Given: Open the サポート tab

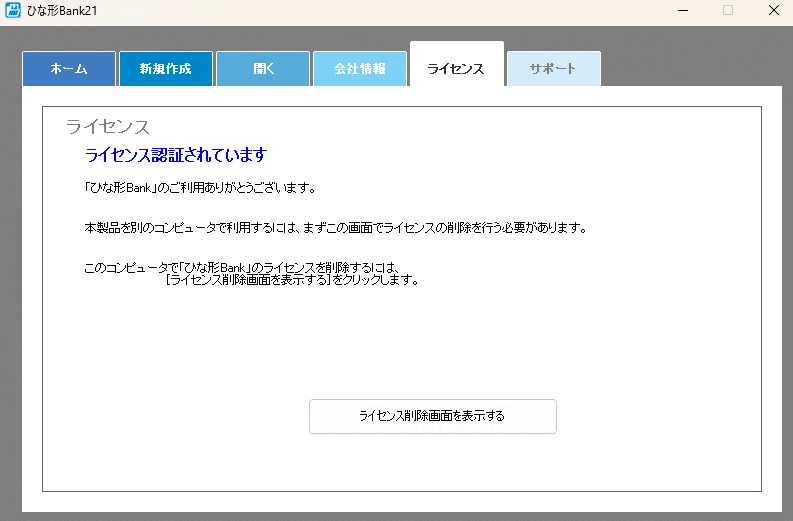Looking at the screenshot, I should (554, 69).
